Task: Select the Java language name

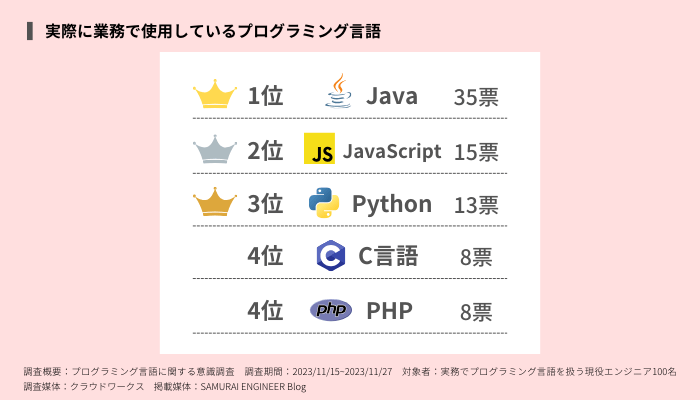Action: click(392, 96)
